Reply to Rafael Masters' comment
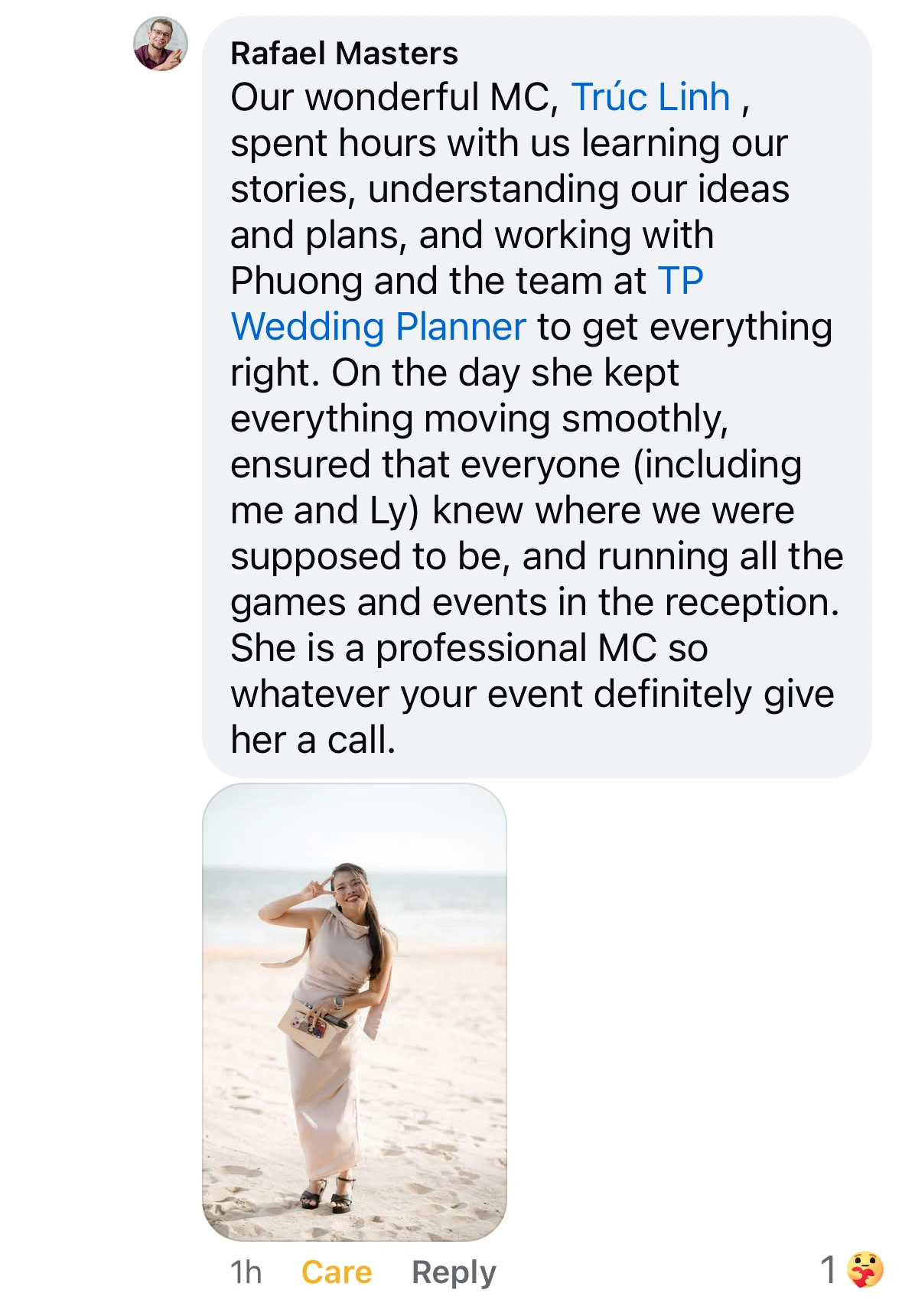 [454, 1272]
